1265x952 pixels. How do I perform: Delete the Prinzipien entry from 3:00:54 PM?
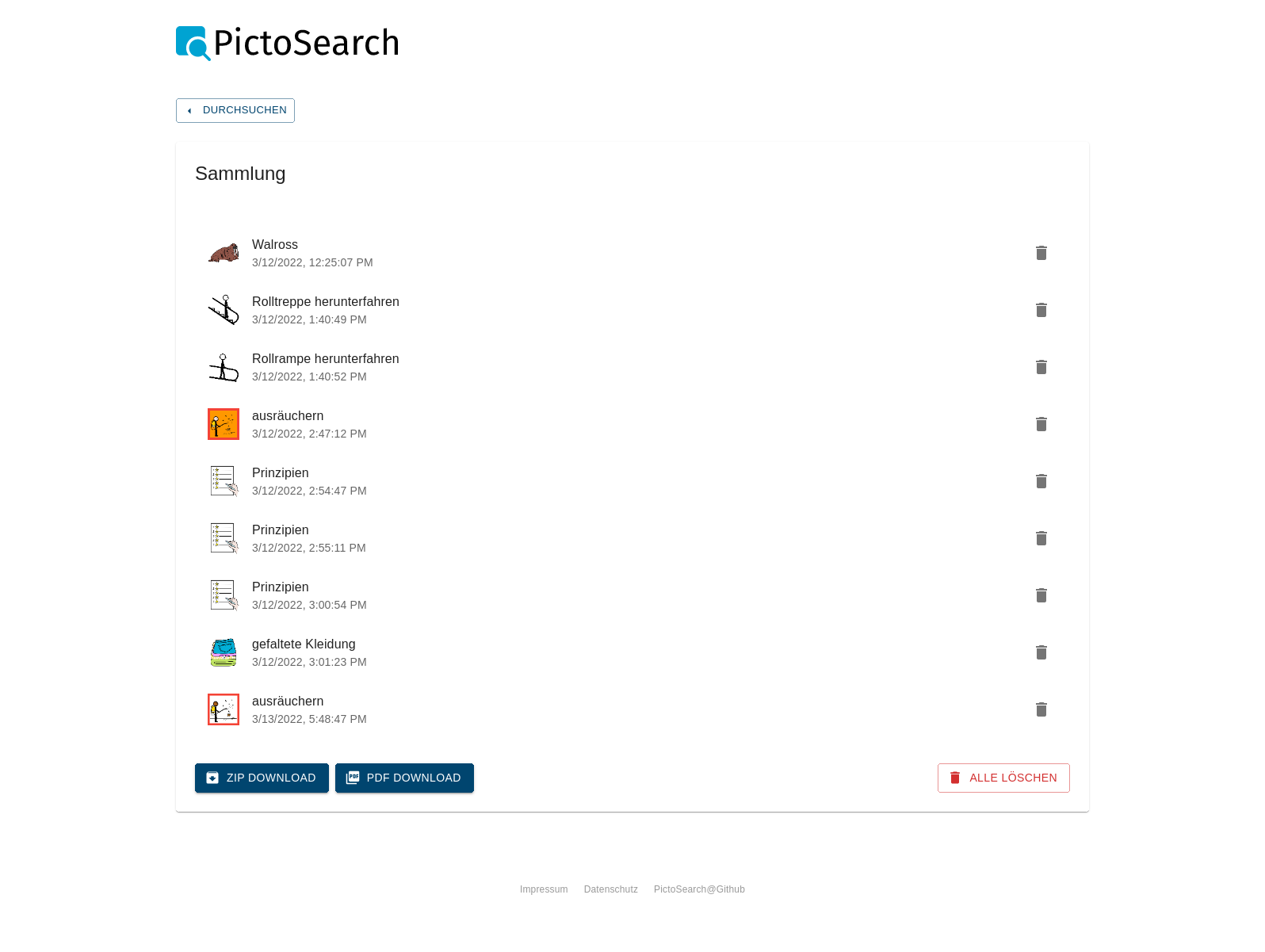coord(1041,595)
